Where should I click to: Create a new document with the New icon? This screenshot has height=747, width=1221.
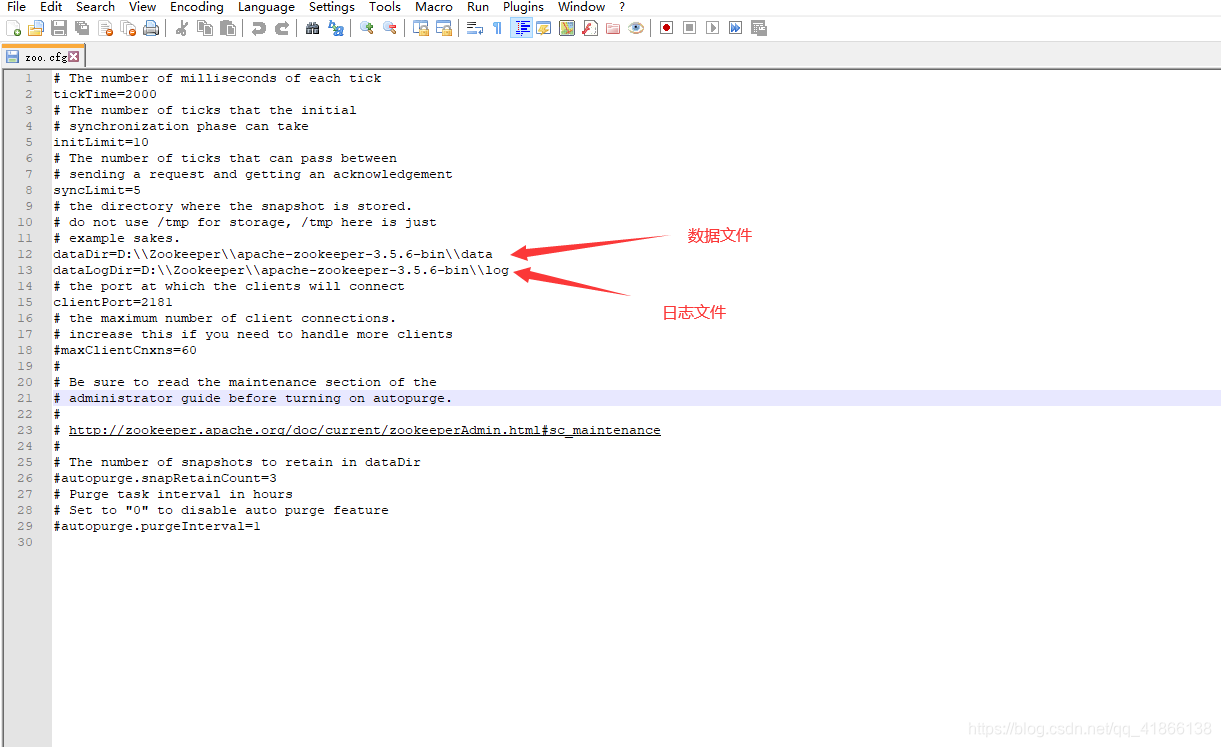coord(13,28)
